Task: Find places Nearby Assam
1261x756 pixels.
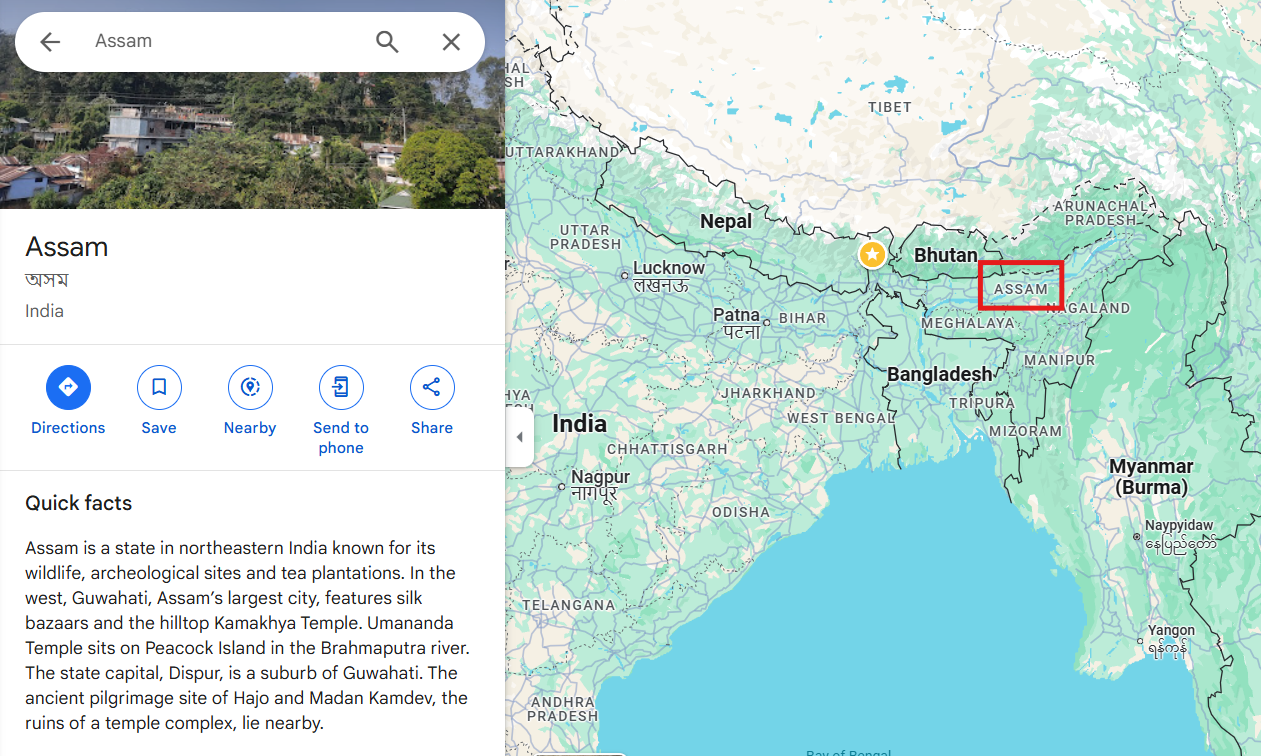Action: tap(250, 387)
